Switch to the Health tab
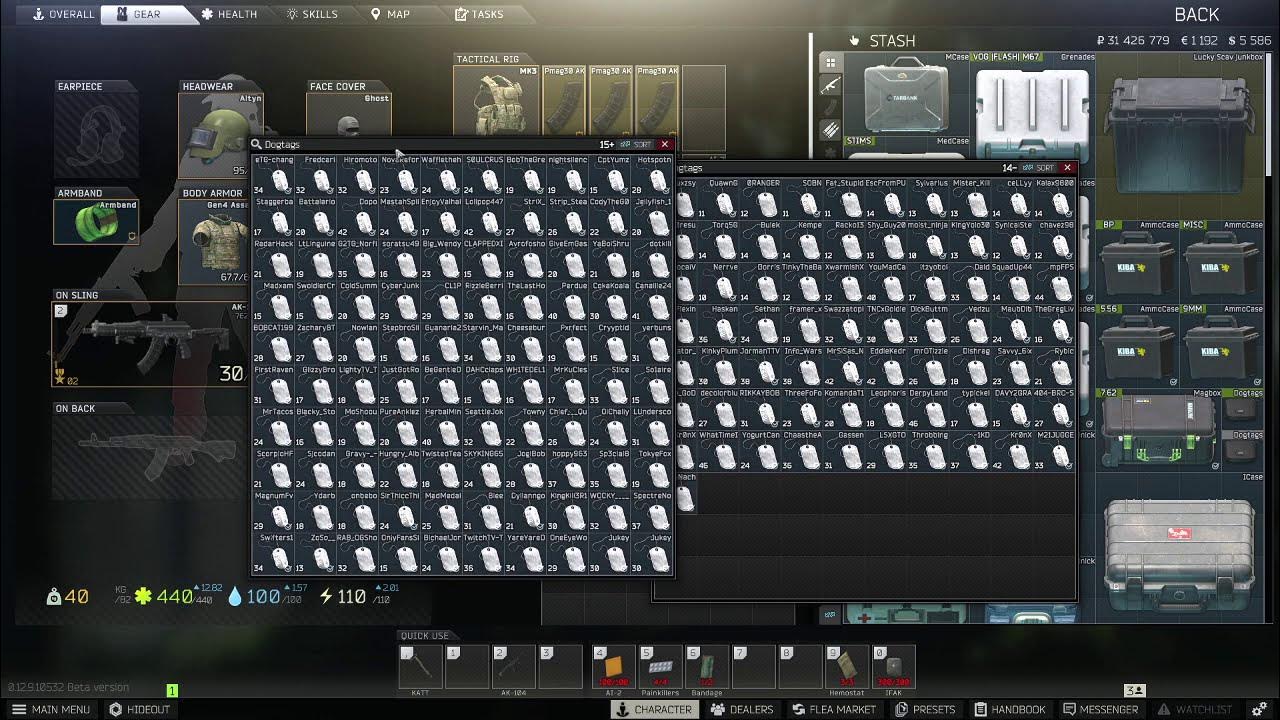Viewport: 1280px width, 720px height. 229,14
